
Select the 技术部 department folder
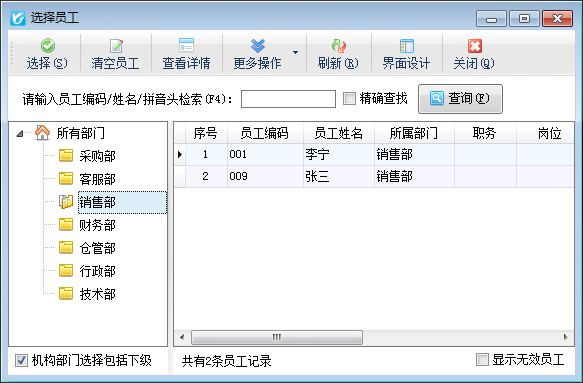click(x=66, y=293)
